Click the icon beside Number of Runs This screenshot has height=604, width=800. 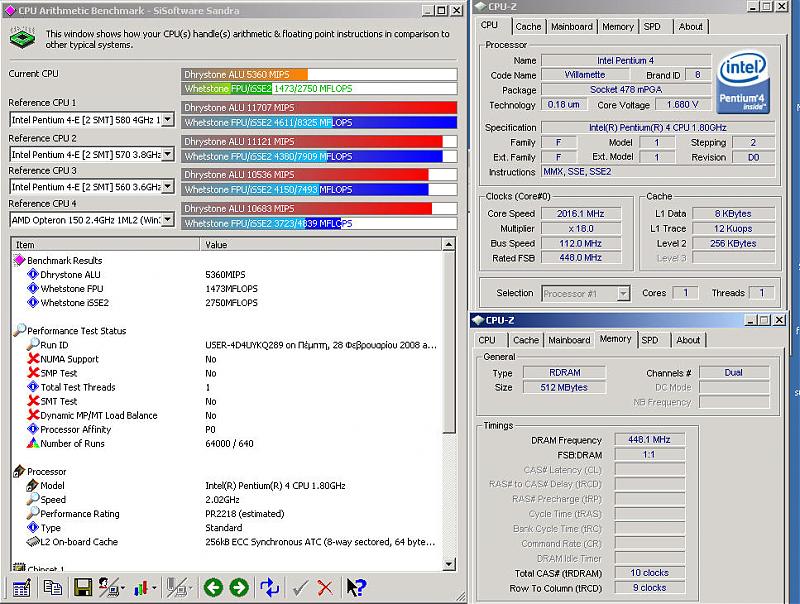33,443
